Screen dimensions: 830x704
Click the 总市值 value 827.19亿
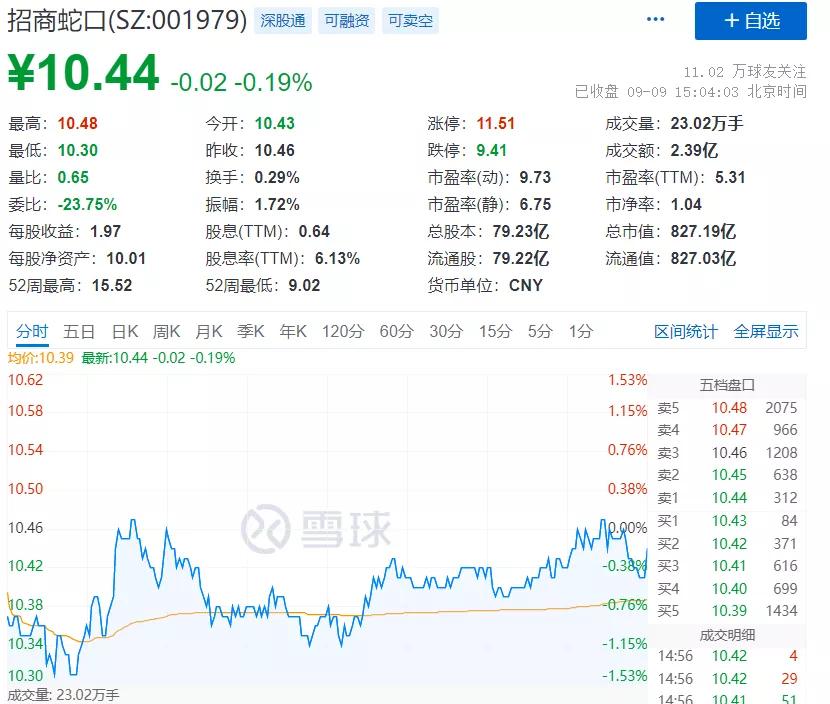703,231
